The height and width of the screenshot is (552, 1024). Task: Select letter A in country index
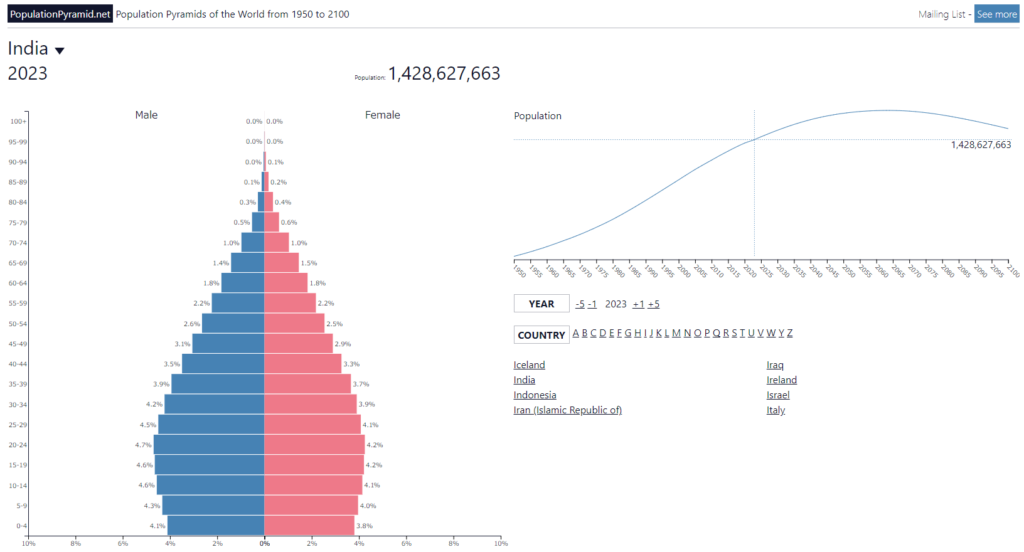576,334
